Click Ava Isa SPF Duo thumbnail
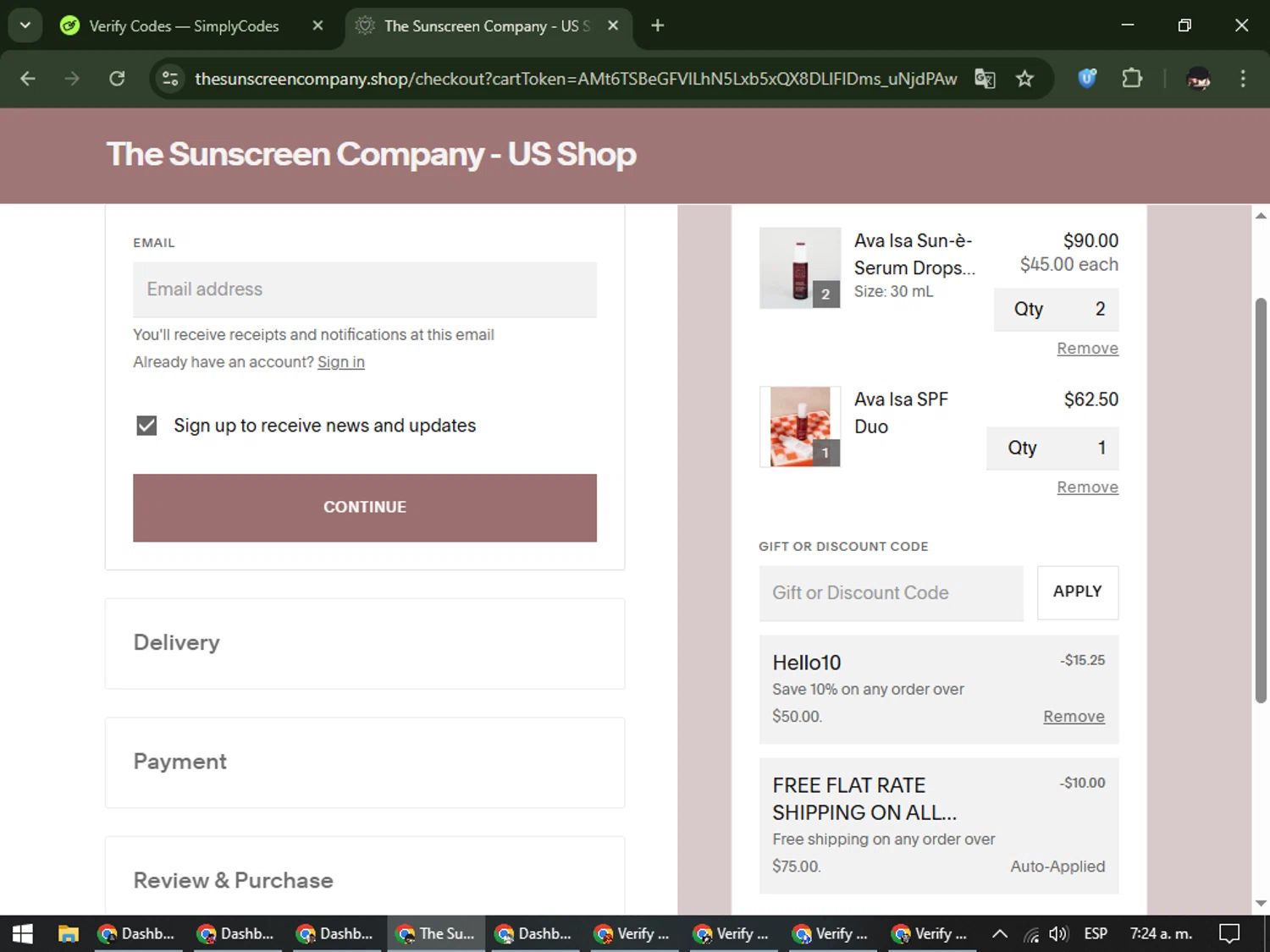This screenshot has width=1270, height=952. [800, 426]
